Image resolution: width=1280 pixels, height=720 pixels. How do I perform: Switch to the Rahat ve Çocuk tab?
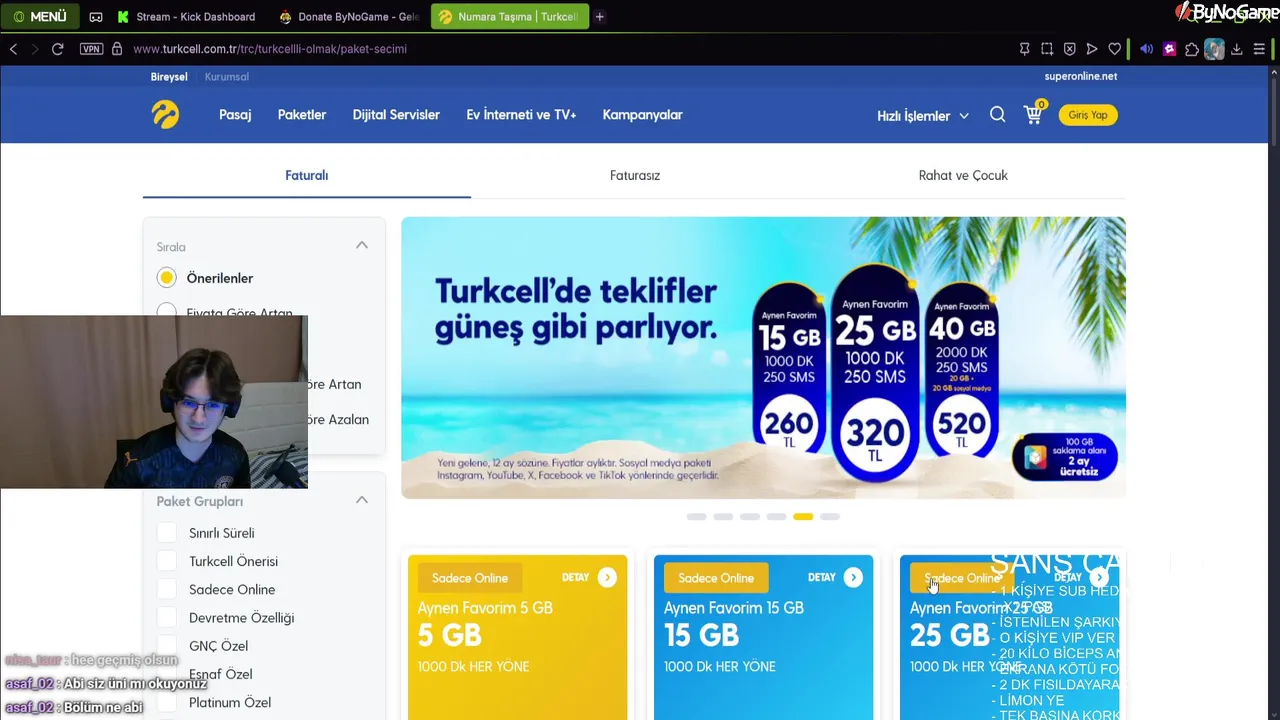[x=963, y=175]
